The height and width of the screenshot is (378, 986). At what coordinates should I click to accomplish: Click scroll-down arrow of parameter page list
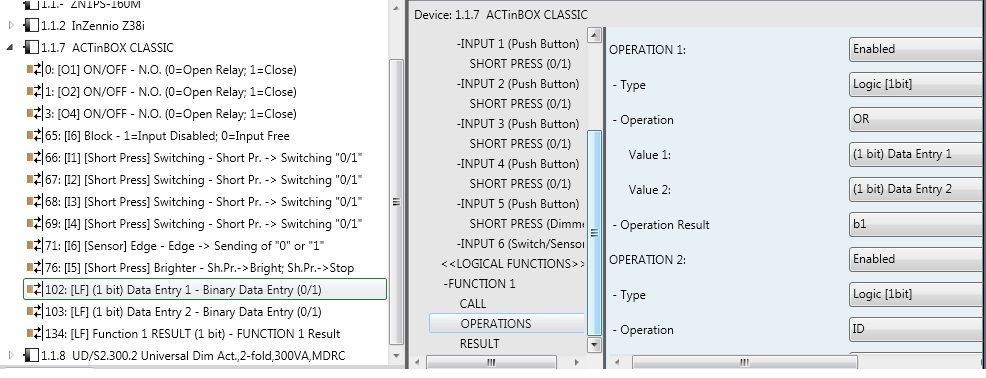point(594,344)
